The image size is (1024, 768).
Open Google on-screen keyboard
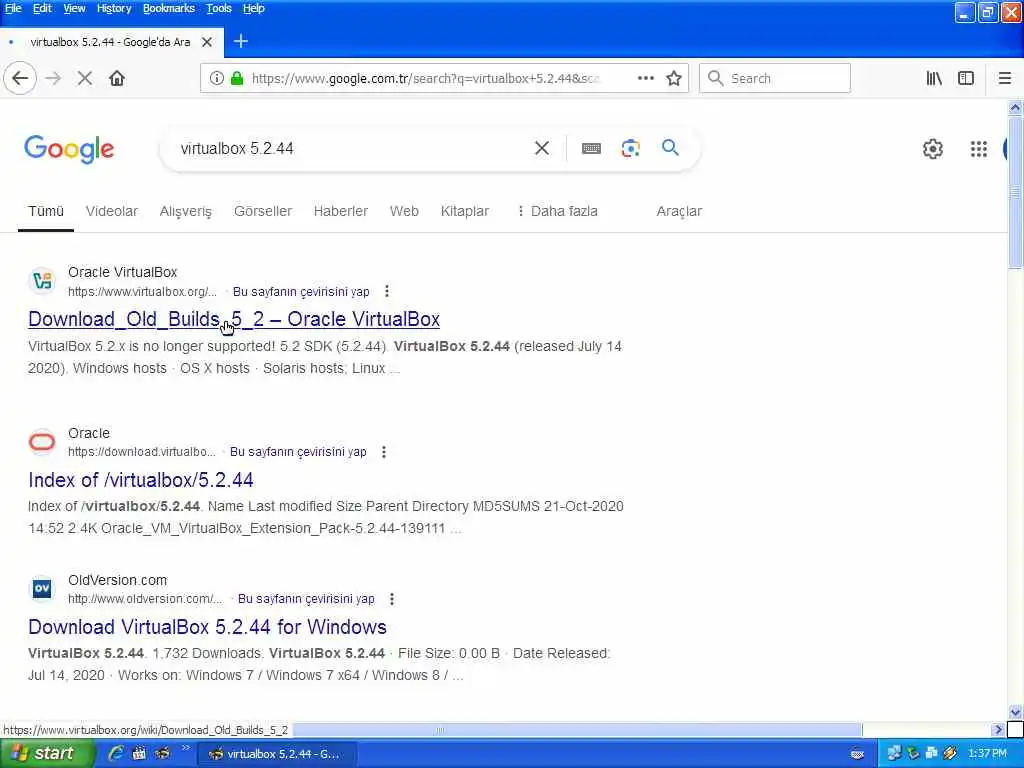point(591,148)
